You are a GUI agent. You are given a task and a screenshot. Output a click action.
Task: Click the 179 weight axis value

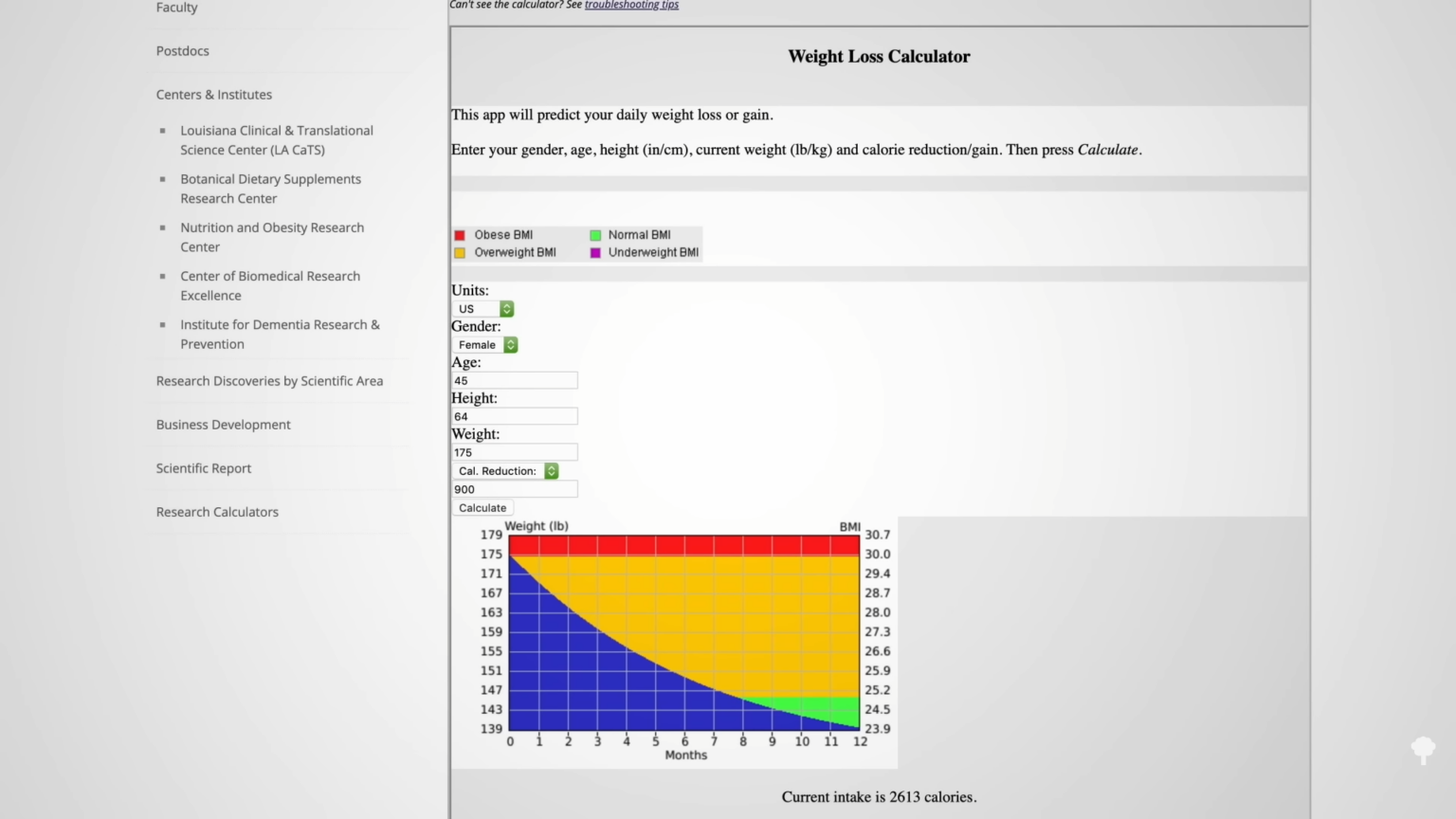coord(491,535)
